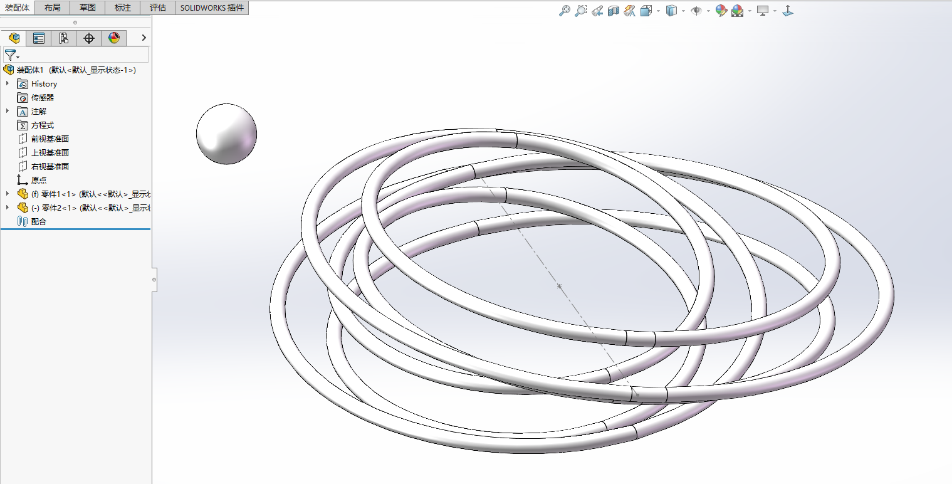The image size is (952, 484).
Task: Click the Apply Scene icon
Action: tap(737, 10)
